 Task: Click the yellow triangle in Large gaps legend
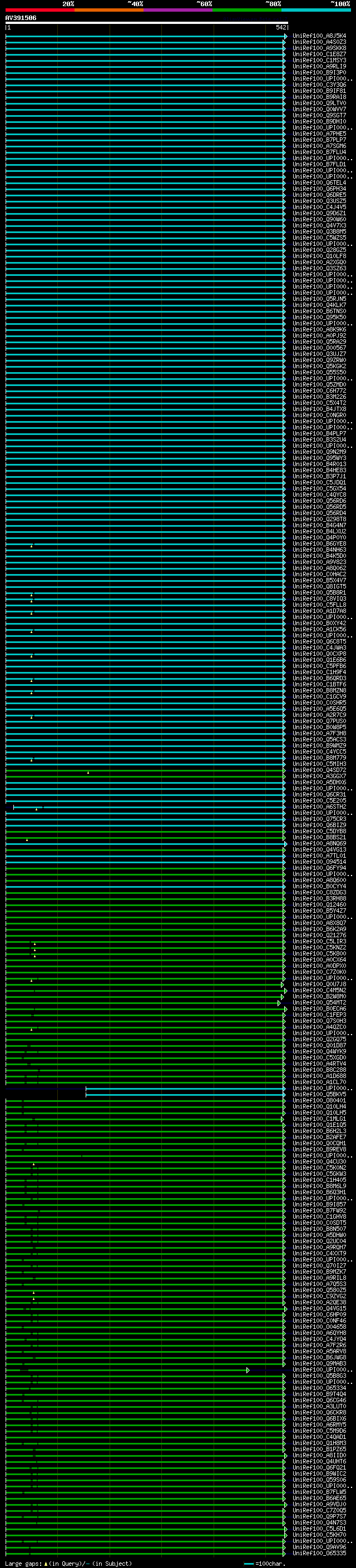tap(46, 1563)
